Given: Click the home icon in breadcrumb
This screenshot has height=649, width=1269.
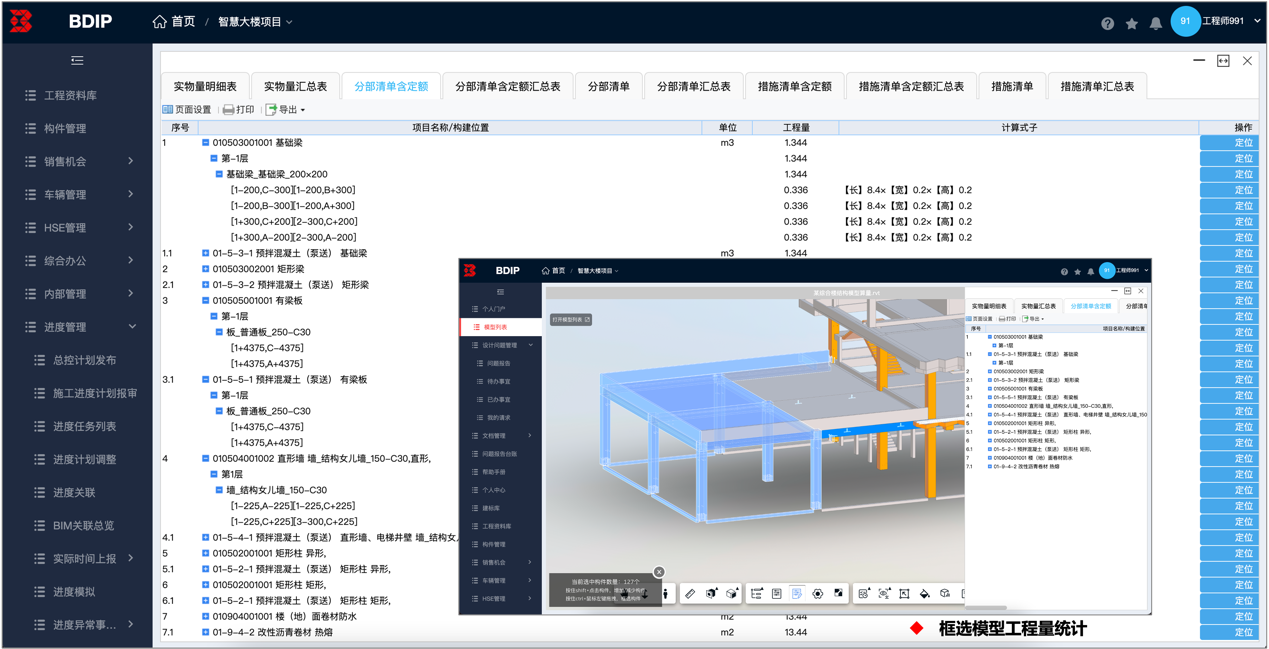Looking at the screenshot, I should coord(160,21).
